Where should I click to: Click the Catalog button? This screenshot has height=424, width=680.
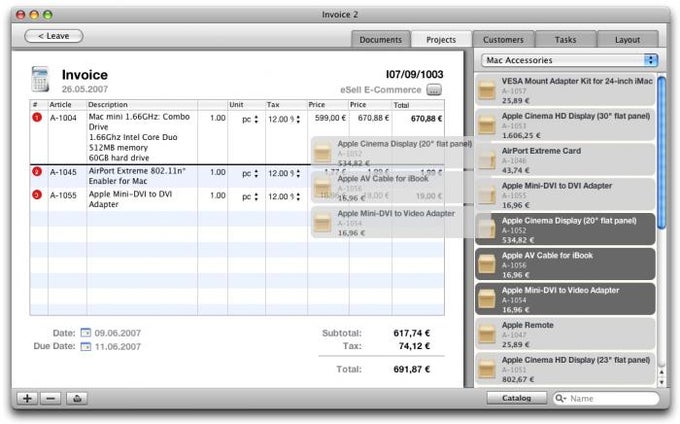(x=516, y=398)
